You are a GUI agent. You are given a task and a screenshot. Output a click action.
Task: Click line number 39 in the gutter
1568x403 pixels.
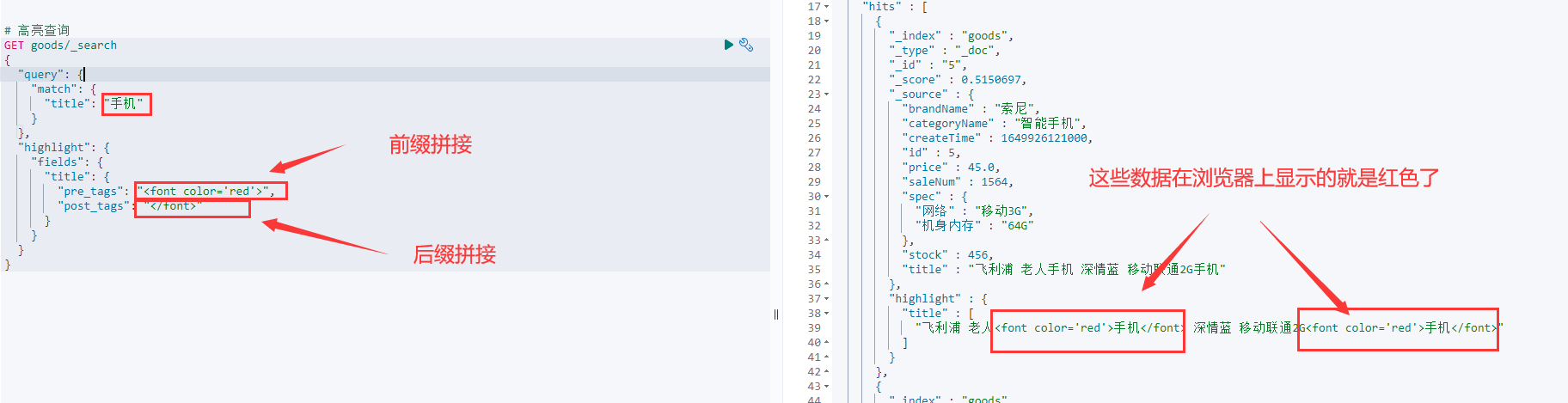[814, 328]
